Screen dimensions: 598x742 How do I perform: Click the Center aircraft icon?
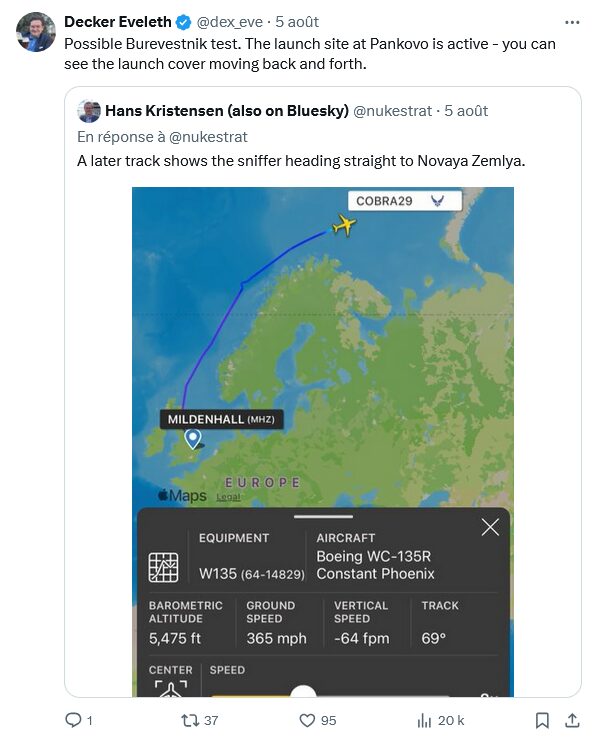click(171, 689)
